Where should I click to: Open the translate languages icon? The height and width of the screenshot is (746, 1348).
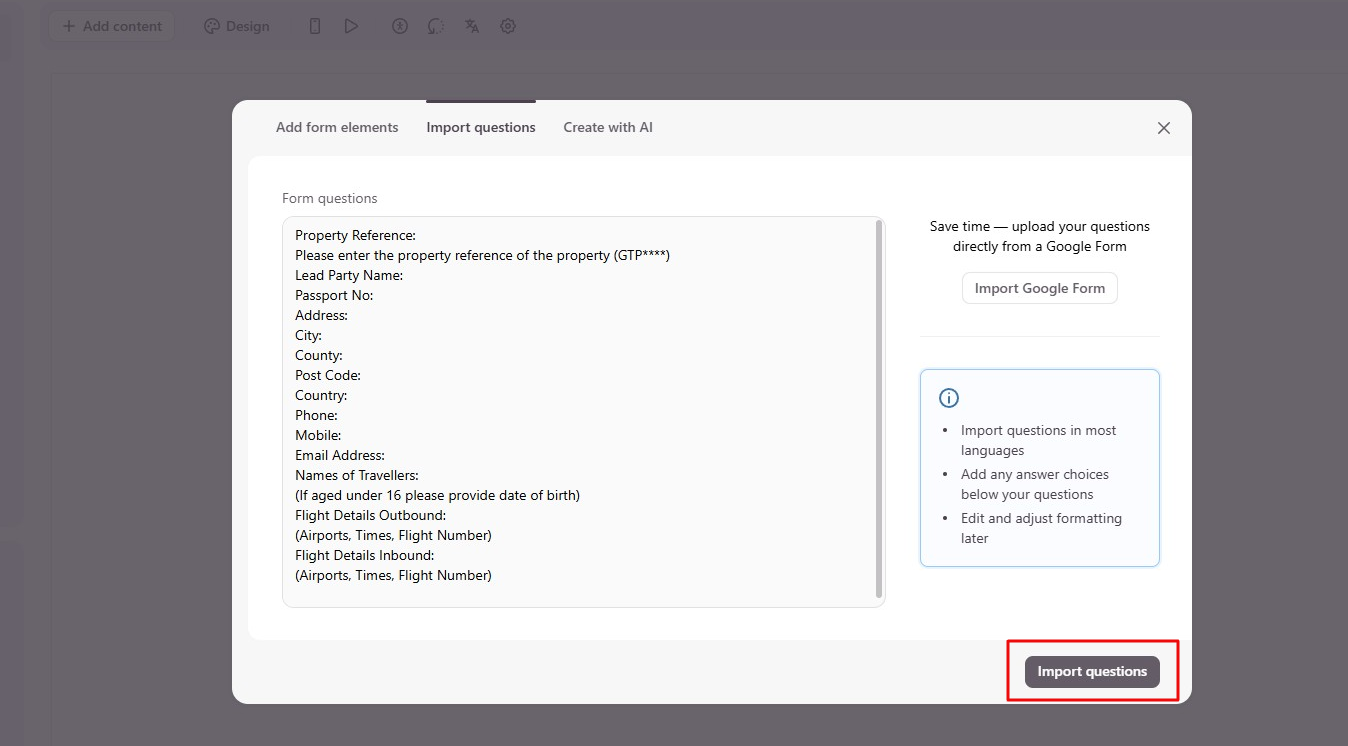472,26
